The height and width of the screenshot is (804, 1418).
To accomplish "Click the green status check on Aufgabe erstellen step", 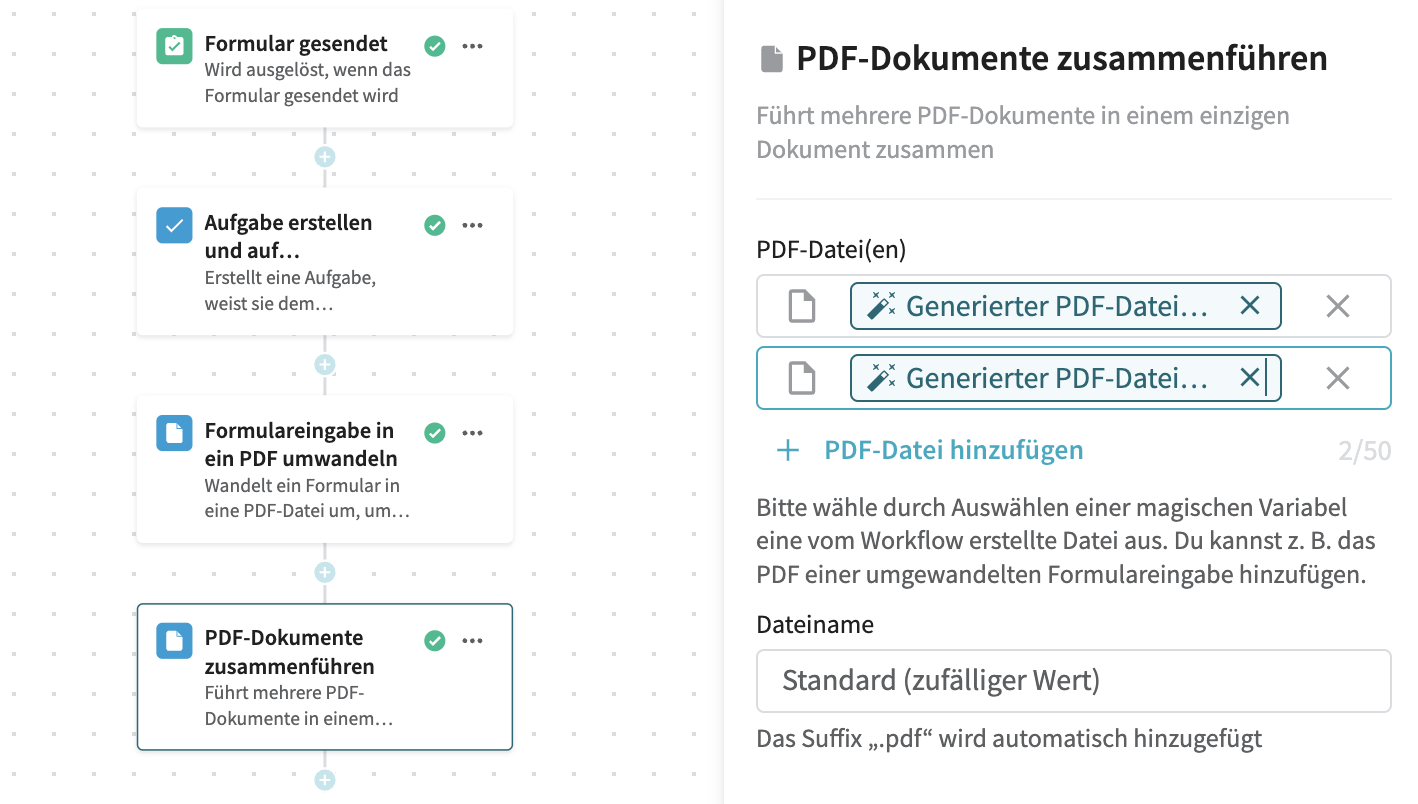I will (x=435, y=225).
